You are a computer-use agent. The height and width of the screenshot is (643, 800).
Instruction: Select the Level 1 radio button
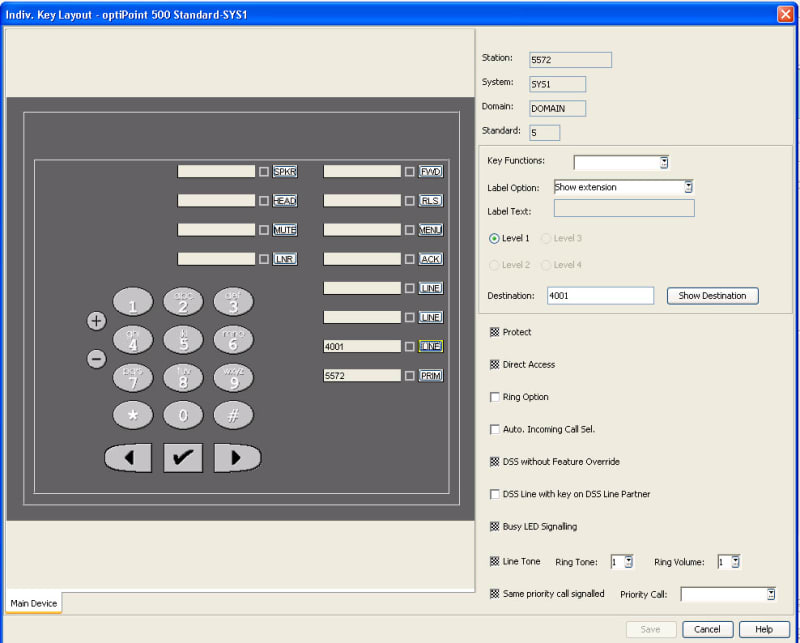coord(494,238)
